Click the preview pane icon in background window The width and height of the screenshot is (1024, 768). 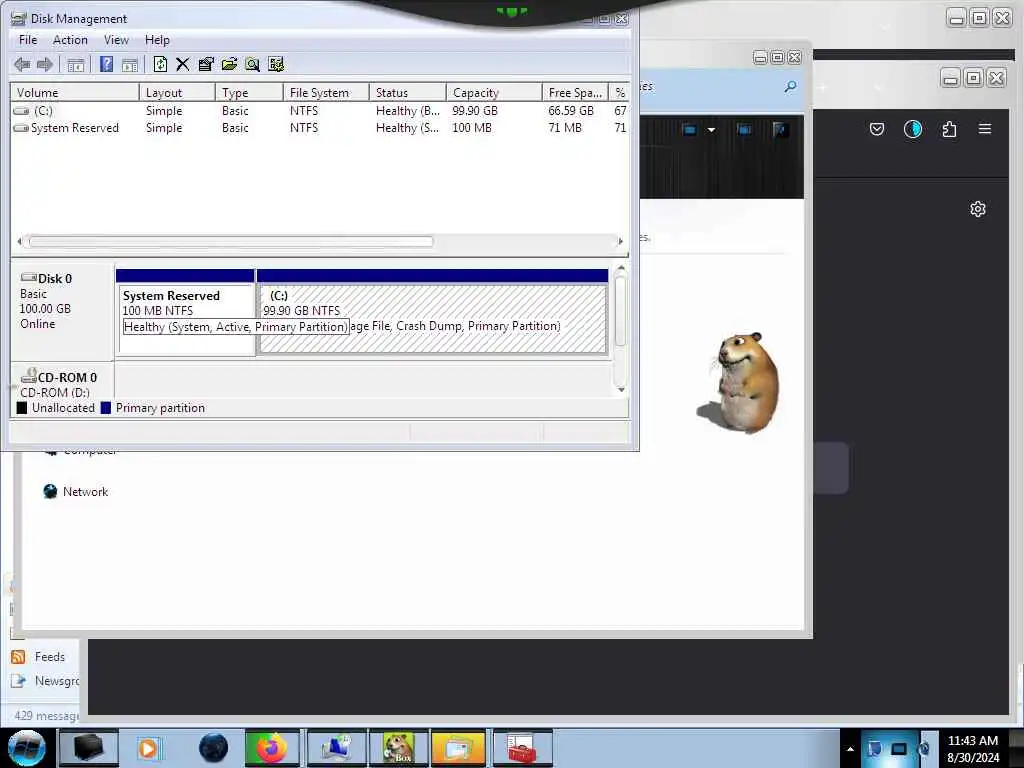coord(744,129)
